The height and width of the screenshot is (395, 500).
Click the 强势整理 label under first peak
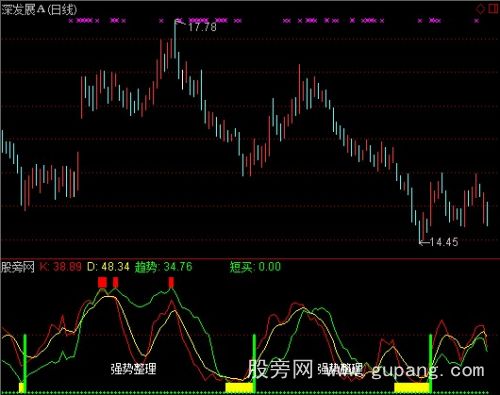(x=133, y=369)
